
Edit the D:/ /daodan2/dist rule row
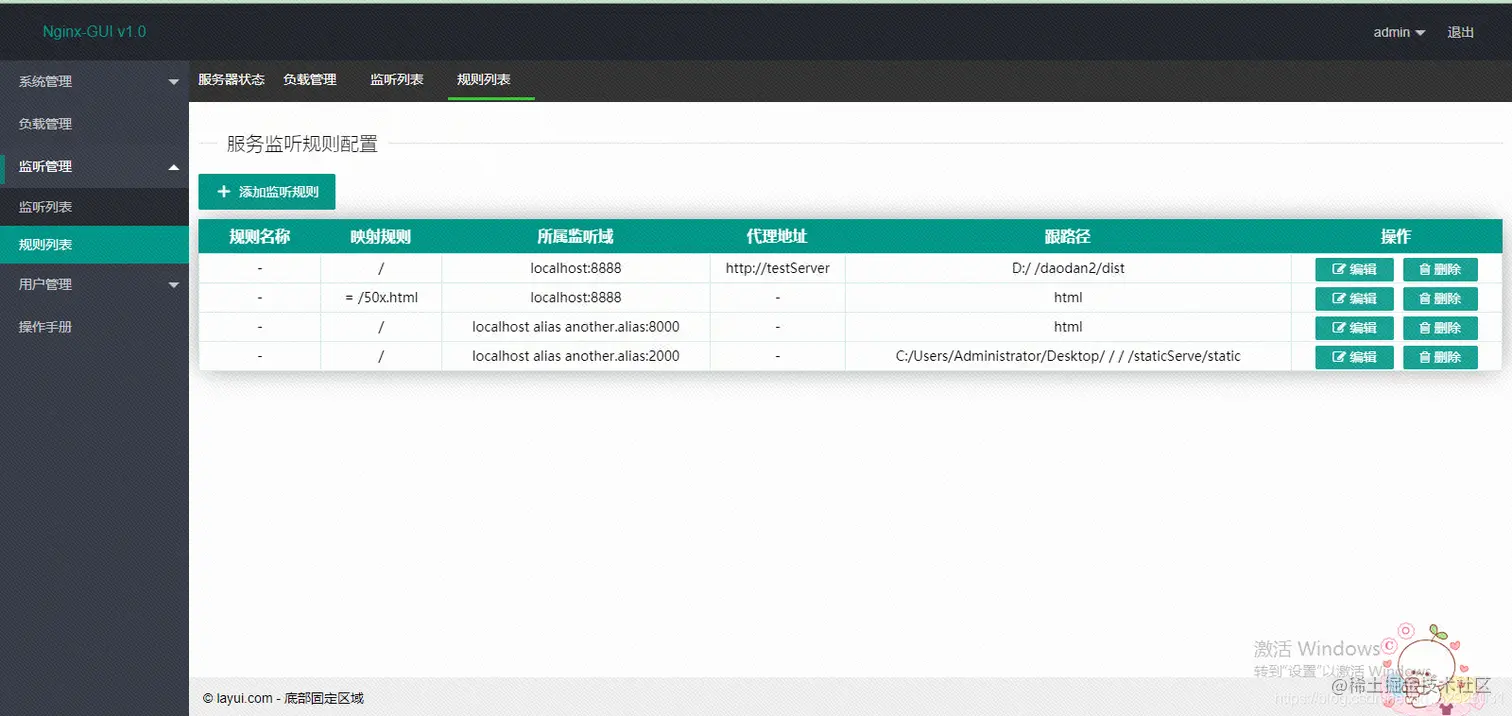point(1354,270)
